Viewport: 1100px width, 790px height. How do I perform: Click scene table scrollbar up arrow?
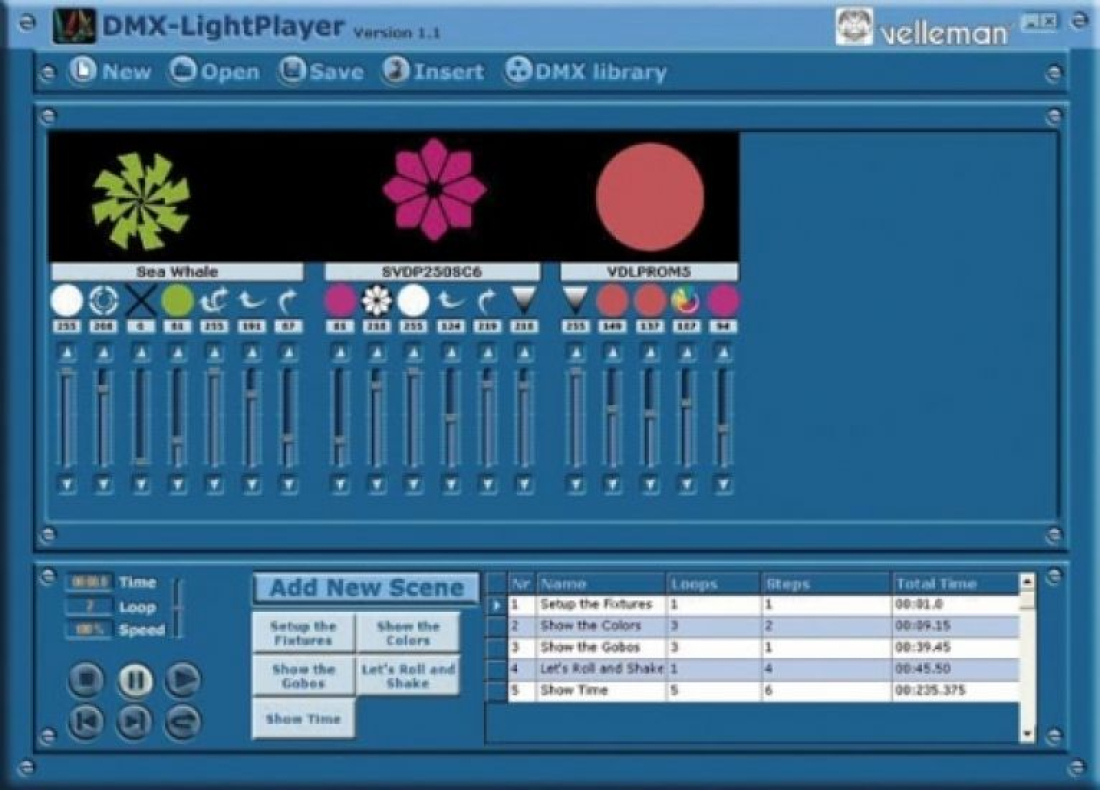1027,582
